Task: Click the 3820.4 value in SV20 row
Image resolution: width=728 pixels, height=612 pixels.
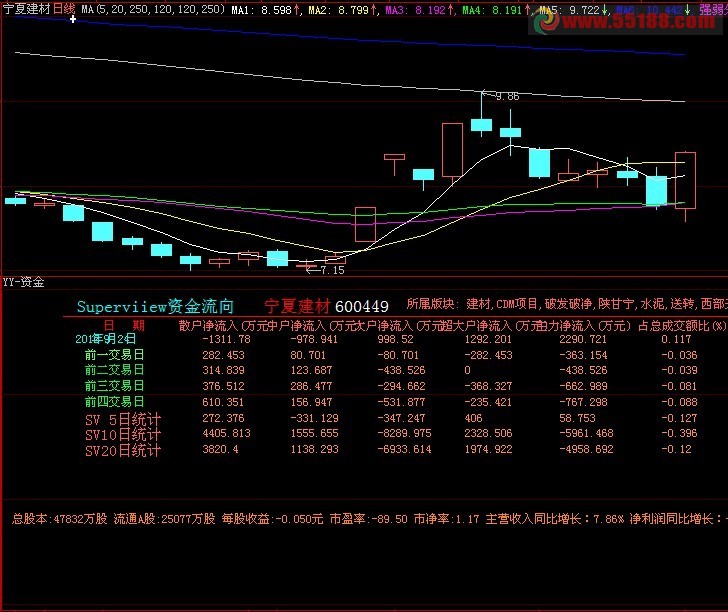Action: click(x=220, y=449)
